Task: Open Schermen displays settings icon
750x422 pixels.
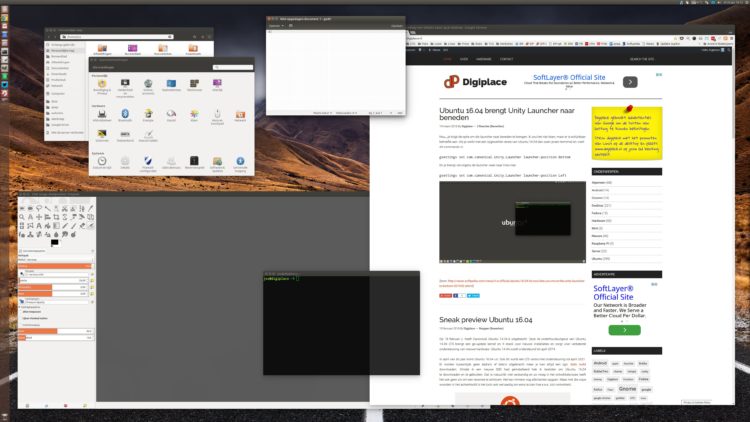Action: pos(102,135)
